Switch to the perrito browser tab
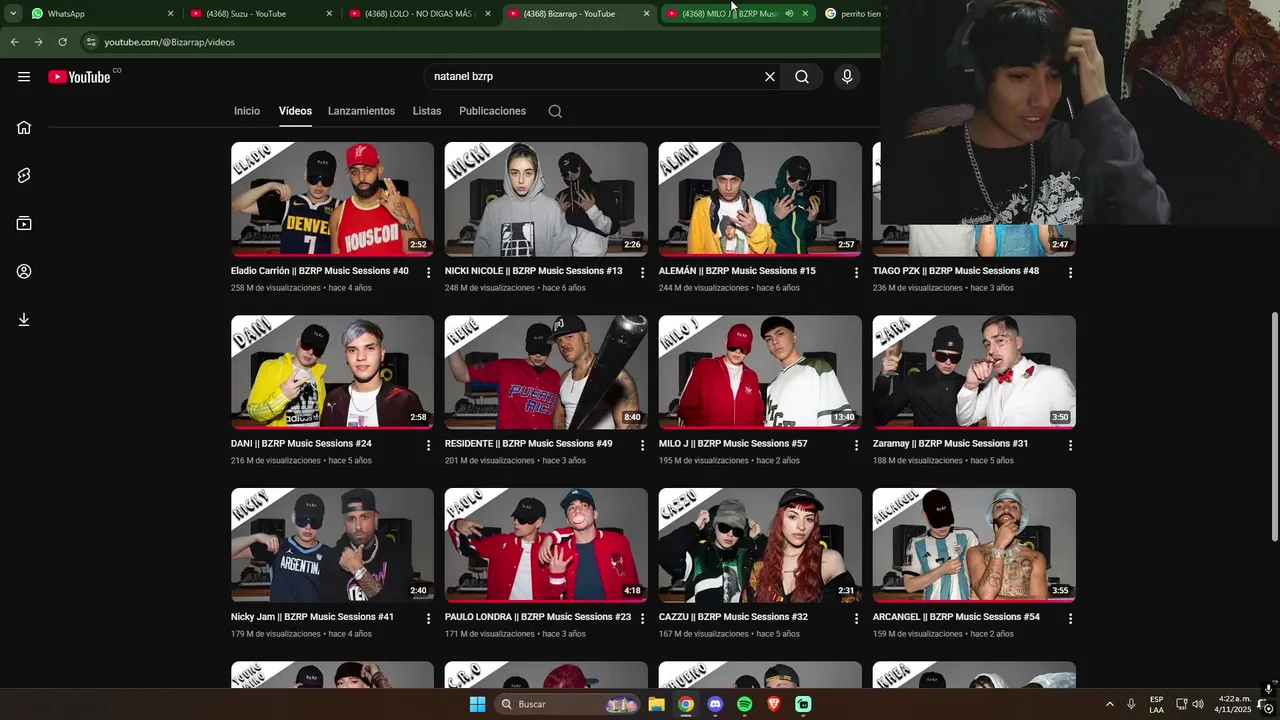This screenshot has width=1280, height=720. [x=850, y=14]
